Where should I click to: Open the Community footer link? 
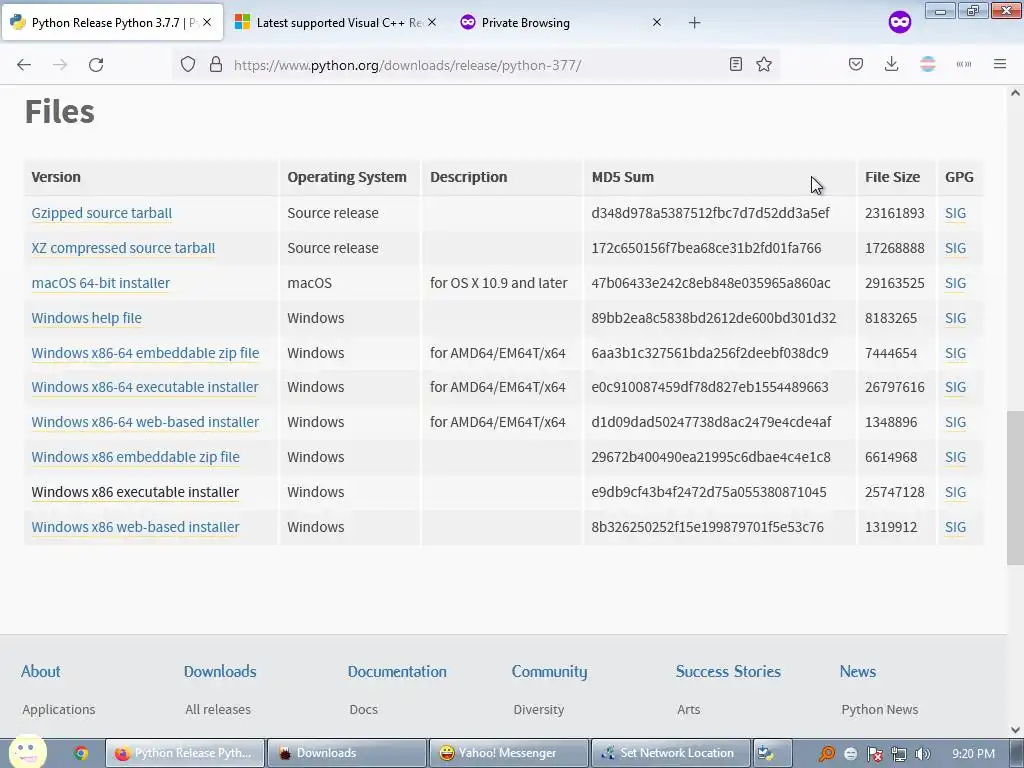pyautogui.click(x=549, y=672)
